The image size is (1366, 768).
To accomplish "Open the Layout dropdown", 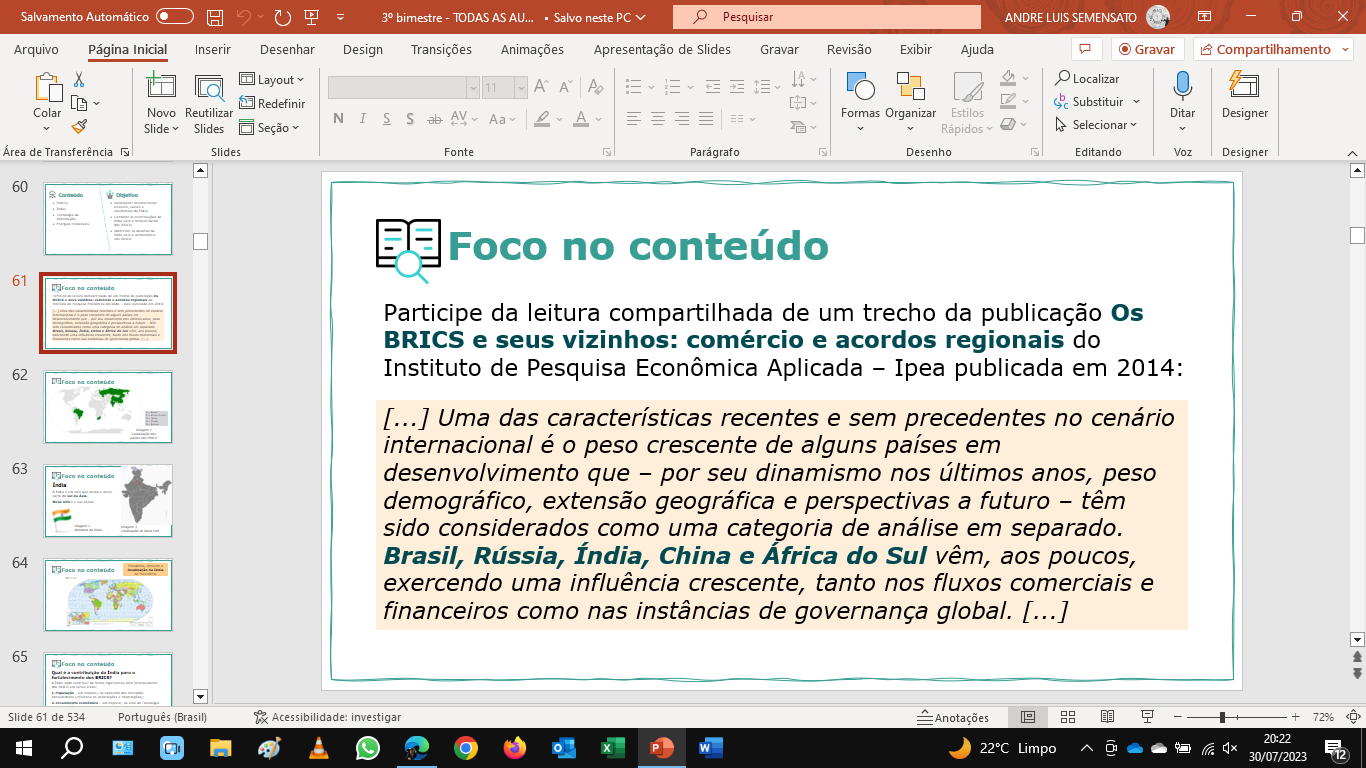I will point(274,80).
